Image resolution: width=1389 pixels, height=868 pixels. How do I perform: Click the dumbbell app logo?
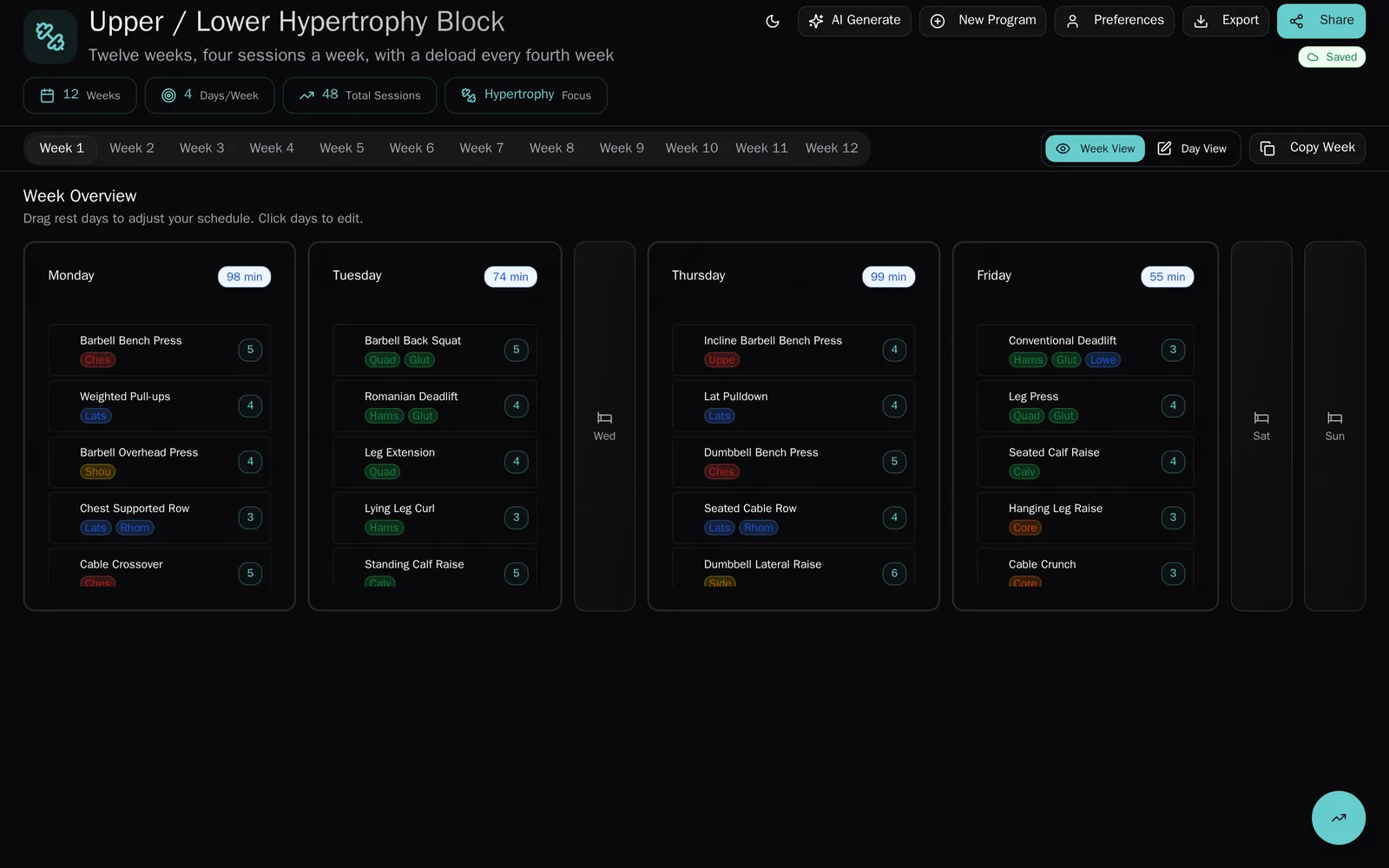point(50,36)
